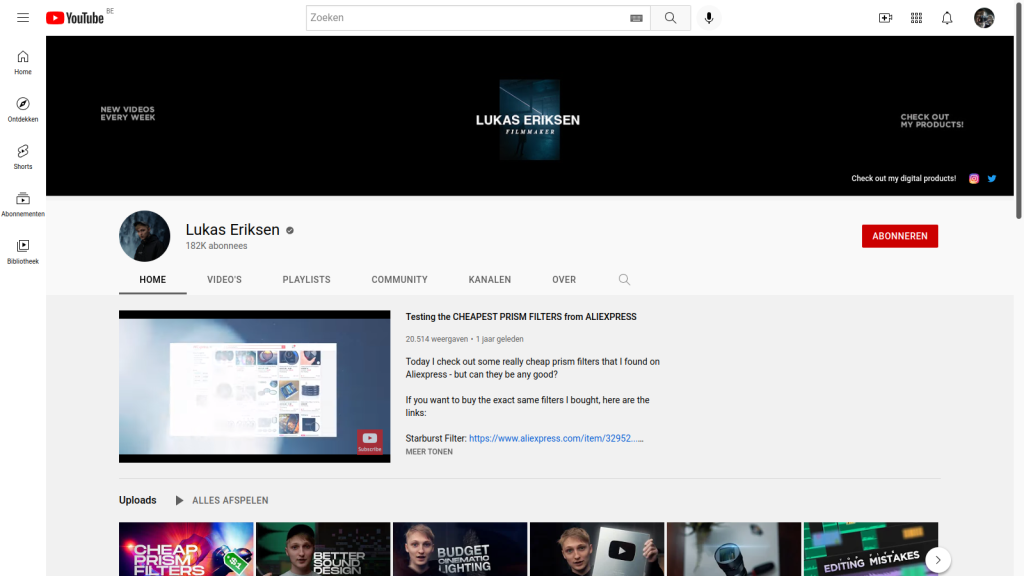Click in the Zoeken search field

[x=465, y=18]
